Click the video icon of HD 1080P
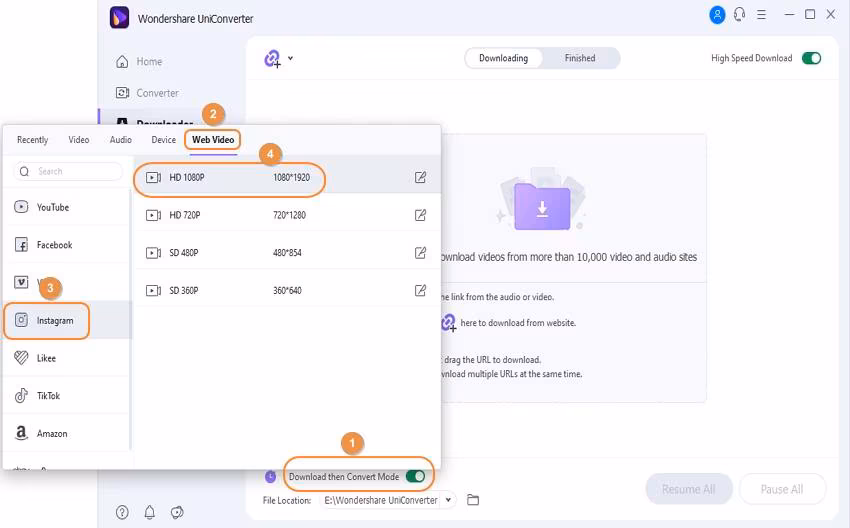This screenshot has height=528, width=850. [x=153, y=177]
